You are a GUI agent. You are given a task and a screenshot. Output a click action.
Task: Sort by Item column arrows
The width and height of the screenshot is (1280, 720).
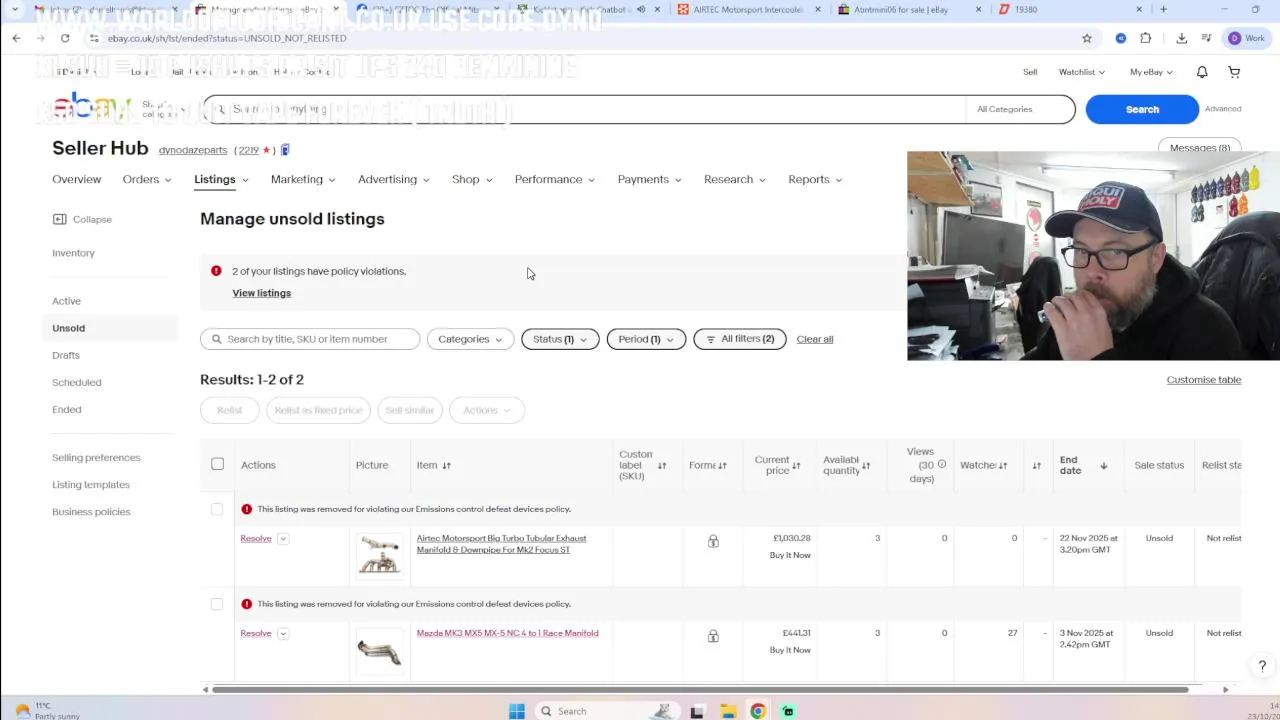coord(446,465)
